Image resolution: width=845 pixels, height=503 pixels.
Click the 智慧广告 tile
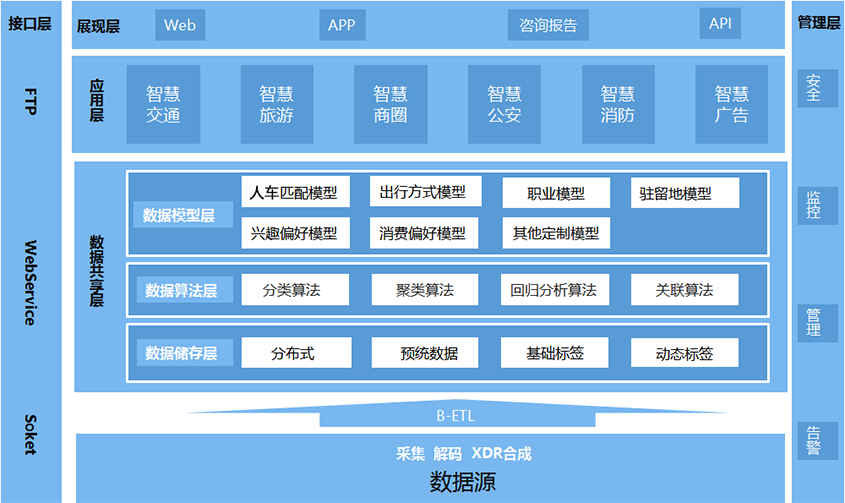click(732, 105)
